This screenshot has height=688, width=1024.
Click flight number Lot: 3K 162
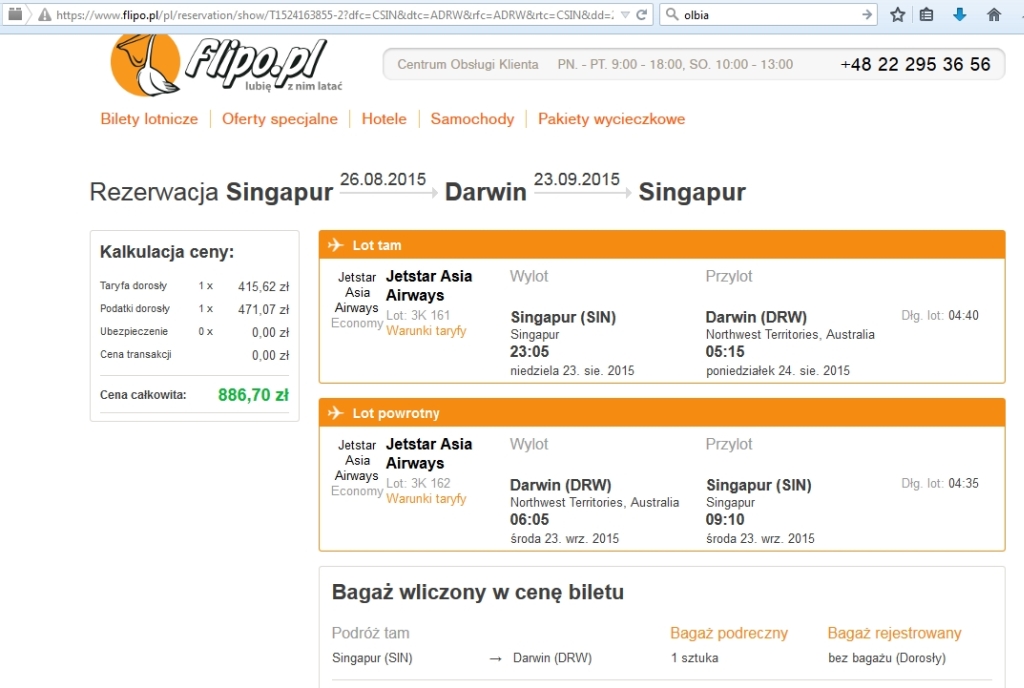click(418, 483)
